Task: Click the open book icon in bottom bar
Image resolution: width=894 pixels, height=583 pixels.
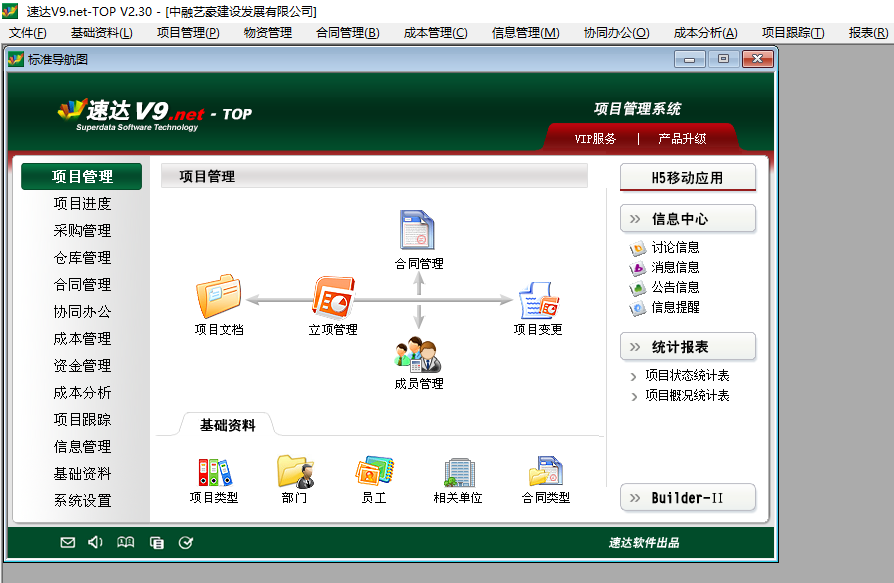Action: pyautogui.click(x=125, y=543)
